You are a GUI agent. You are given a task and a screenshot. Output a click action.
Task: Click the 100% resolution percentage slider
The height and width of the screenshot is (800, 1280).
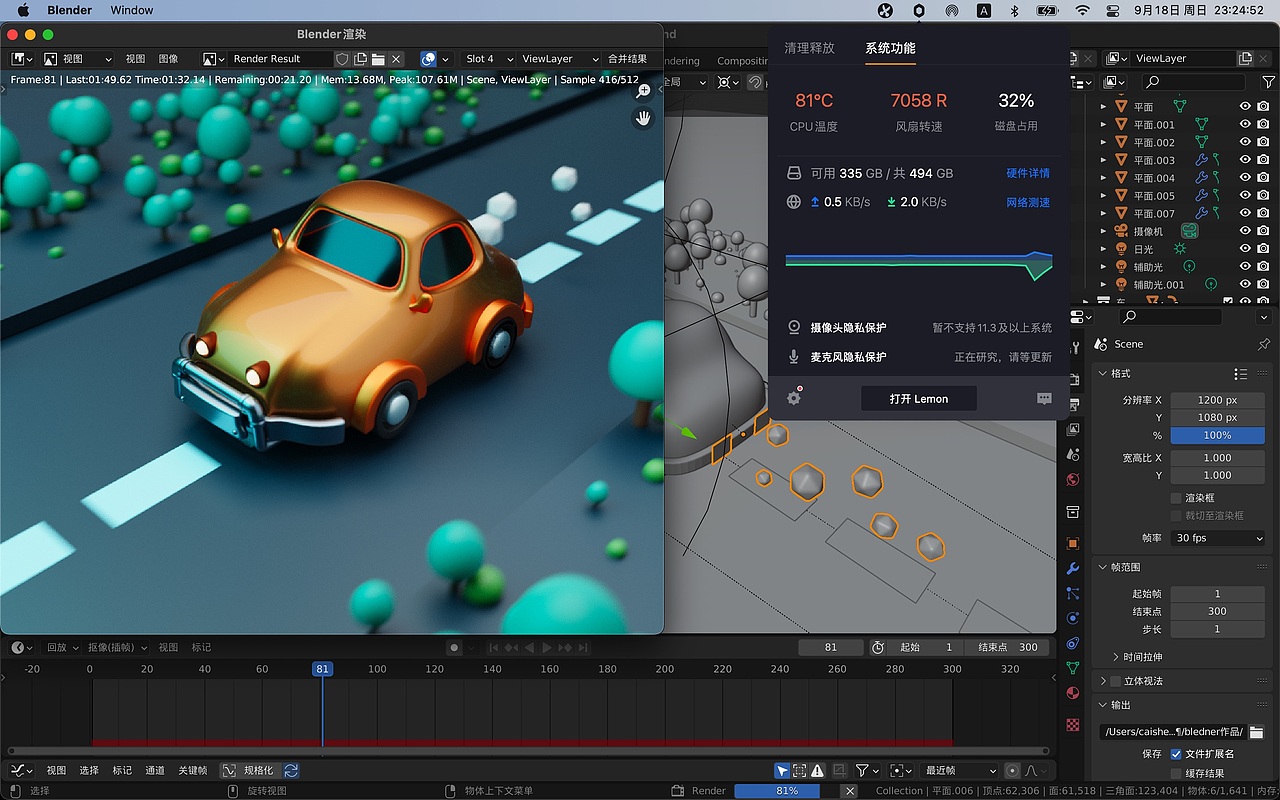[1217, 435]
